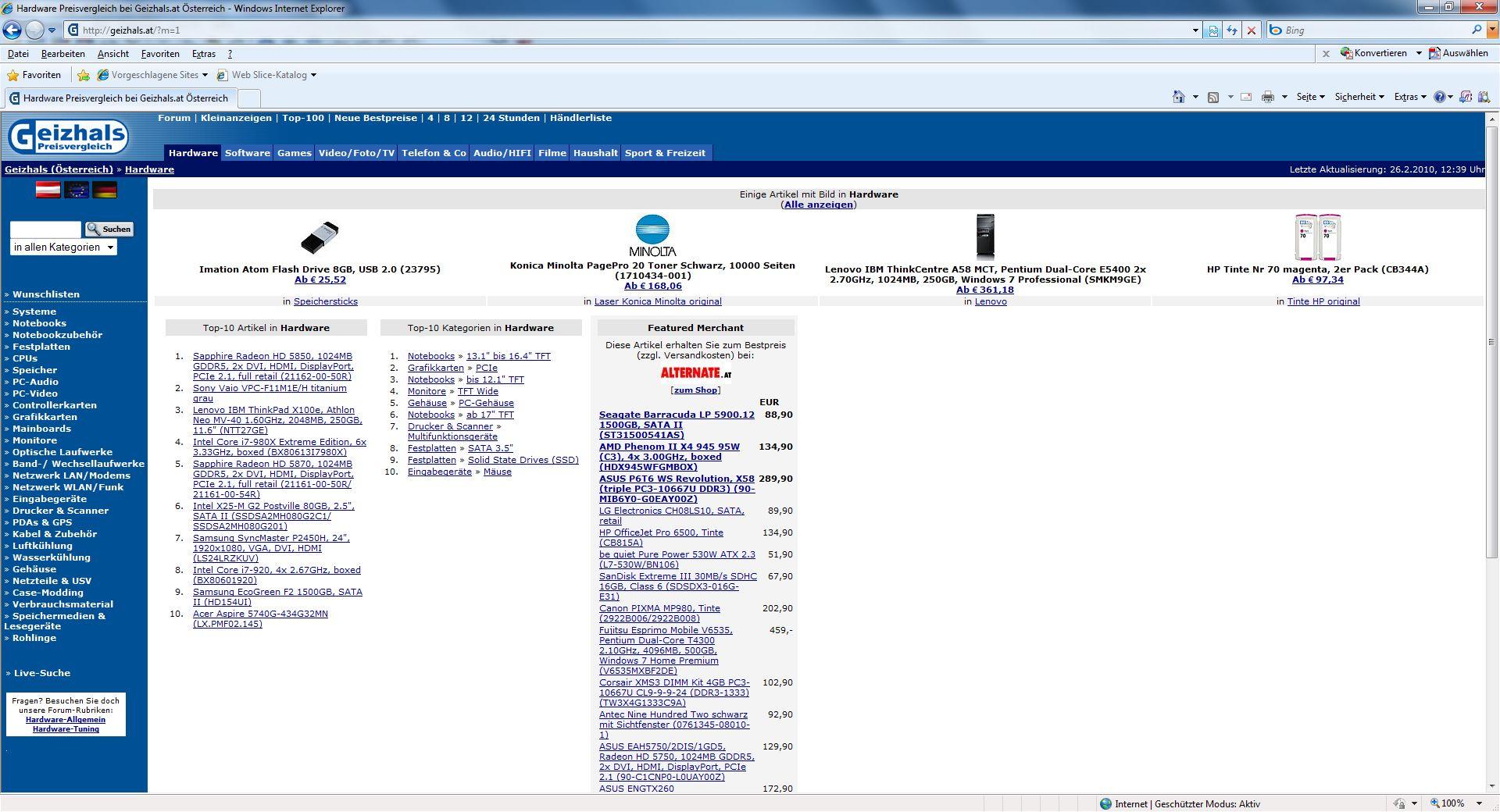Image resolution: width=1500 pixels, height=812 pixels.
Task: Click the compatibility view icon in address bar
Action: tap(1212, 30)
